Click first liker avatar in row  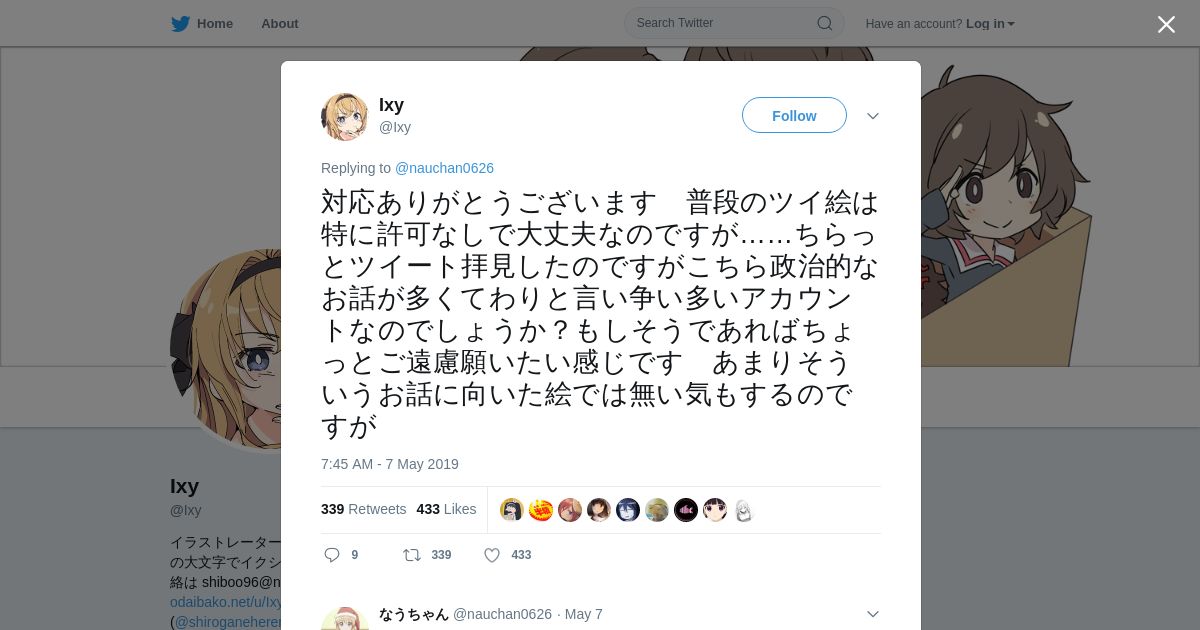tap(512, 510)
